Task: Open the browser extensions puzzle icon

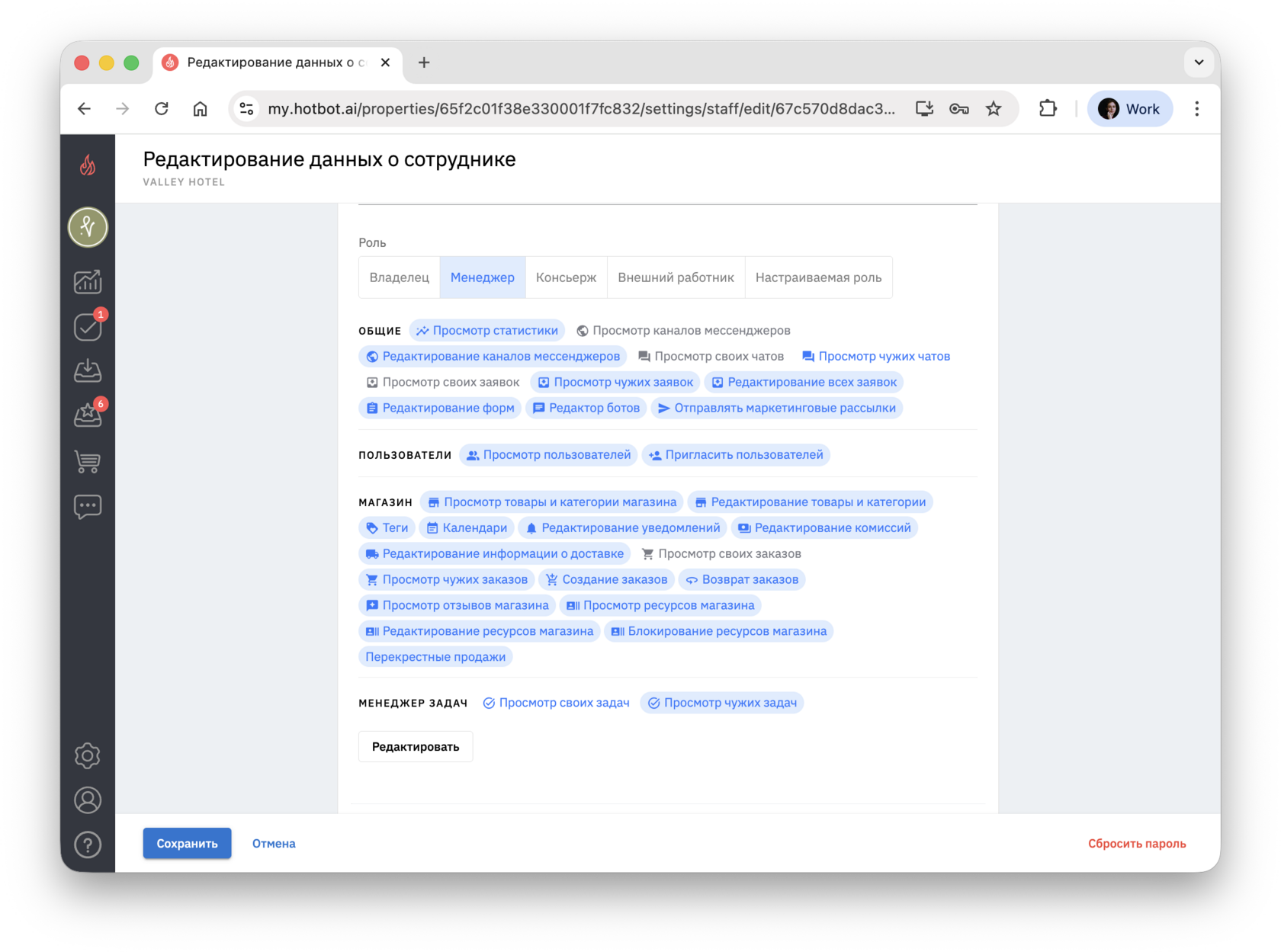Action: [x=1048, y=109]
